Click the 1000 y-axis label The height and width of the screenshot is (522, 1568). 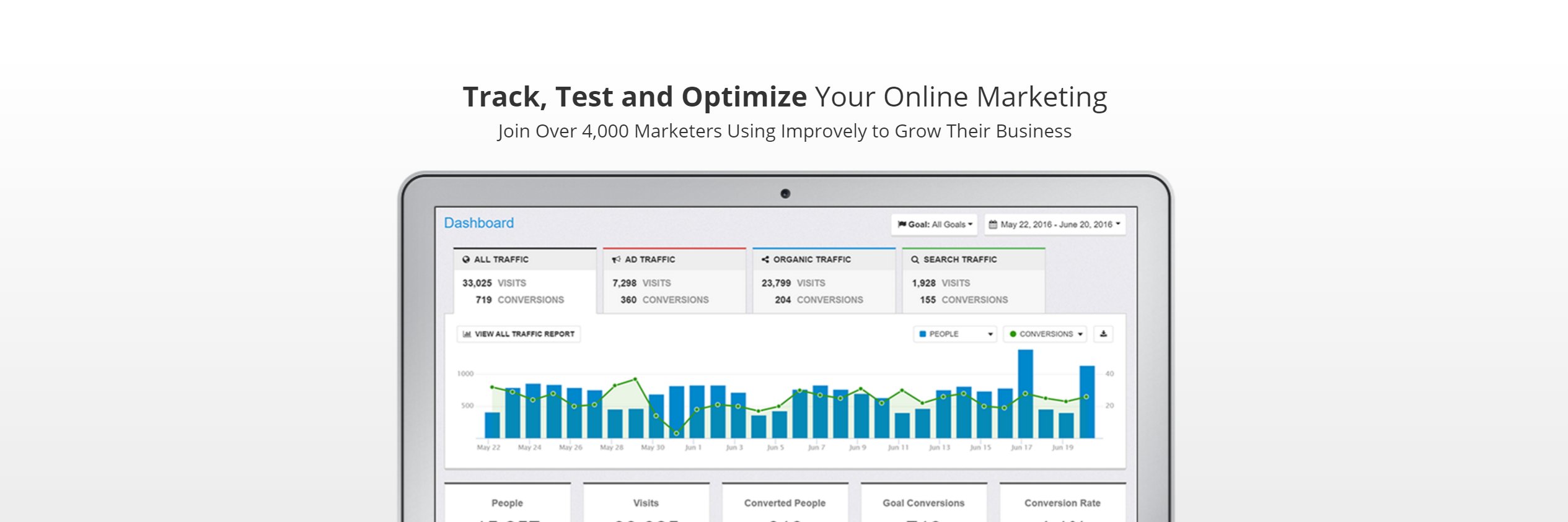coord(465,373)
